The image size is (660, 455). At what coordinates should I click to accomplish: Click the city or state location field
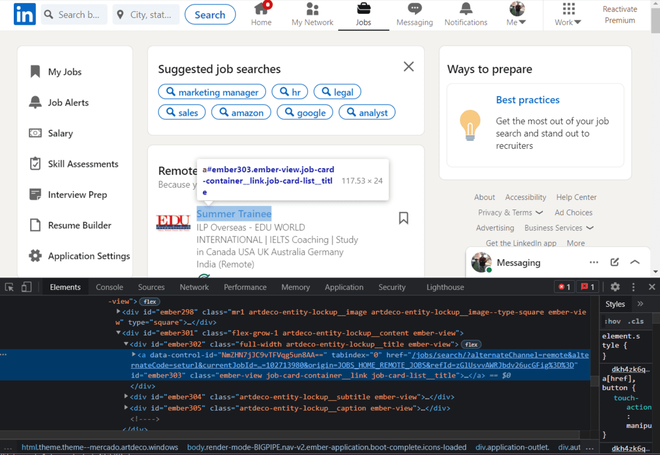(x=146, y=15)
